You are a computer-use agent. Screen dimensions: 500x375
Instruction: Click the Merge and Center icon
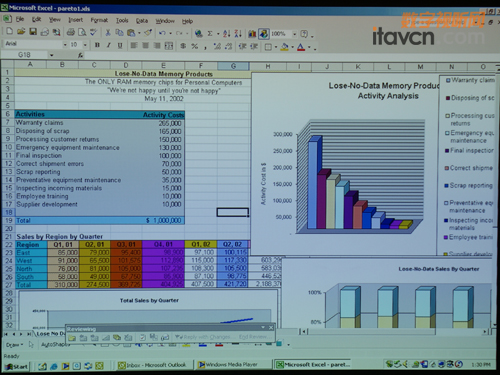[x=169, y=46]
